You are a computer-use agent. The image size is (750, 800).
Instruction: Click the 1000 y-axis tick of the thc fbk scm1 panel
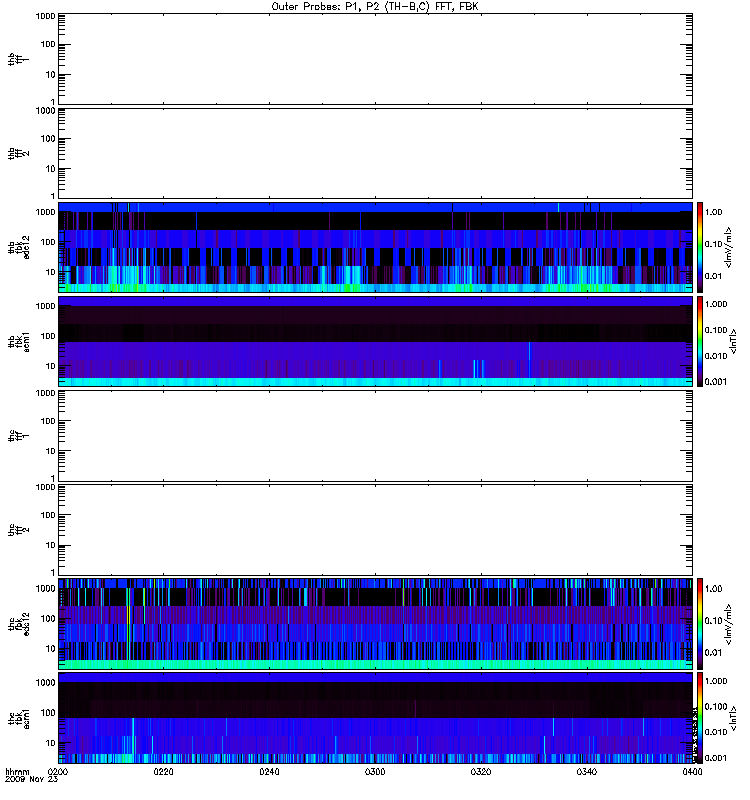pyautogui.click(x=45, y=683)
